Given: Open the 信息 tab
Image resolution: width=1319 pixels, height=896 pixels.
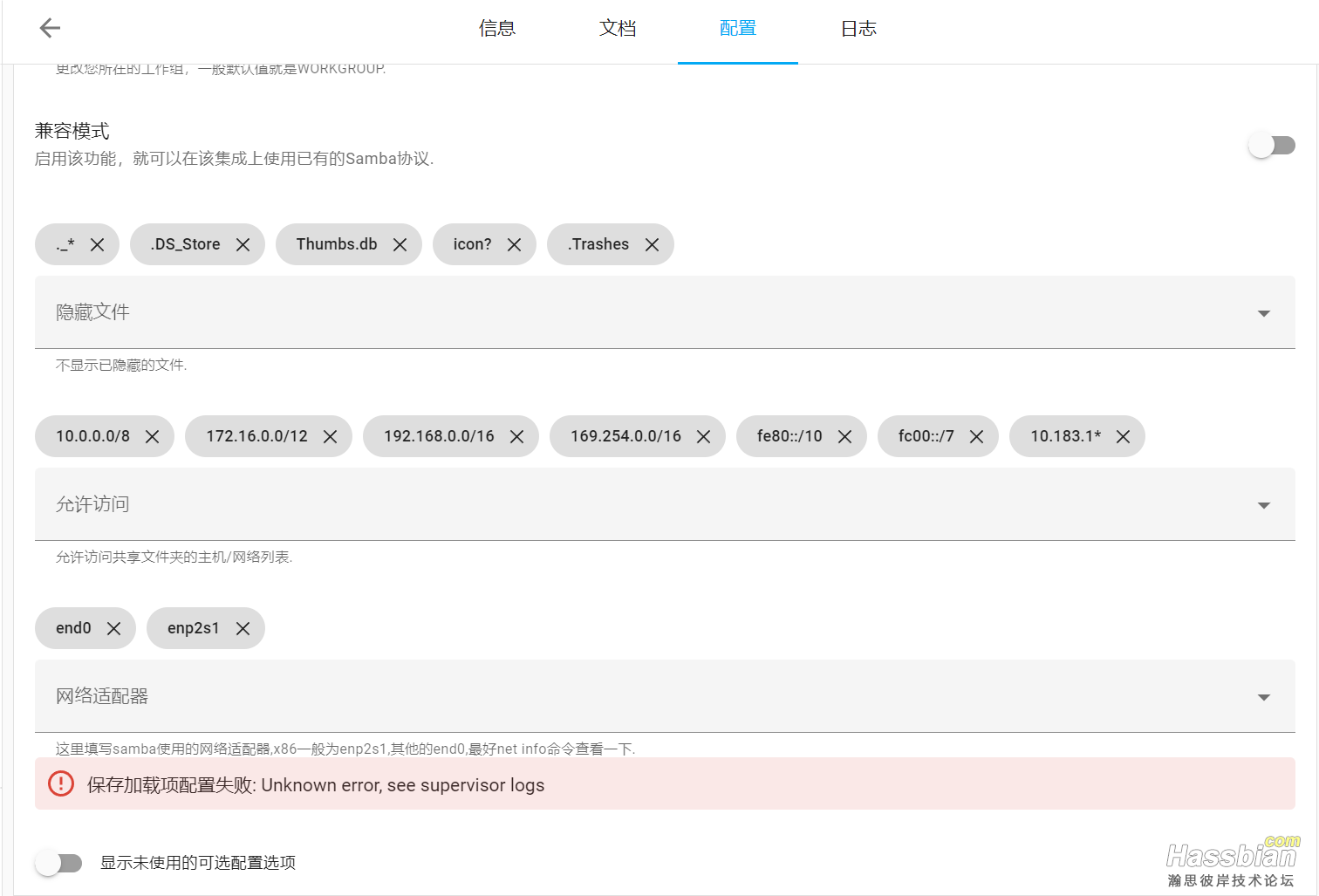Looking at the screenshot, I should tap(497, 29).
